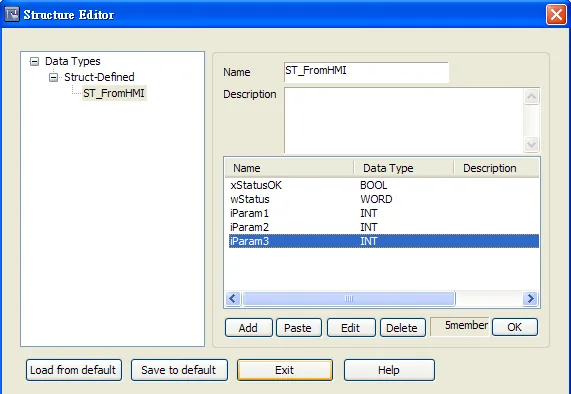571x394 pixels.
Task: Click the member list scroll right arrow
Action: (530, 299)
